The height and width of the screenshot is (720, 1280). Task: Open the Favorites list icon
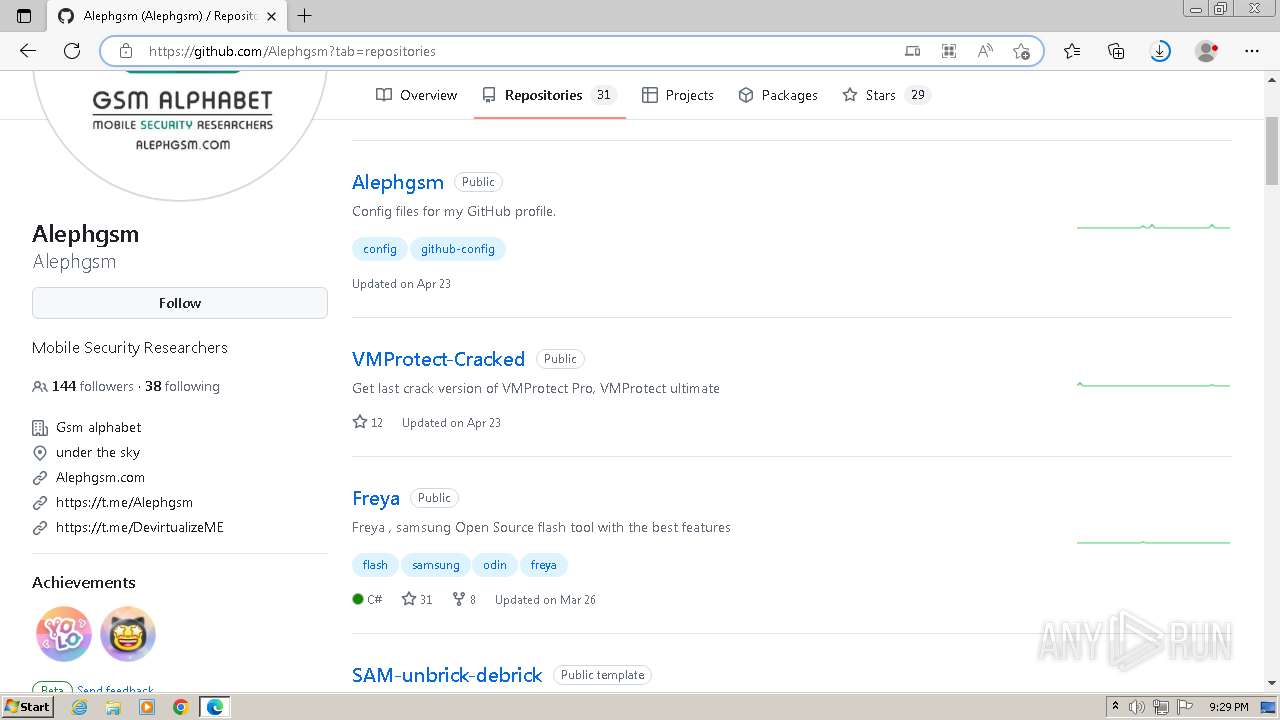(x=1072, y=51)
